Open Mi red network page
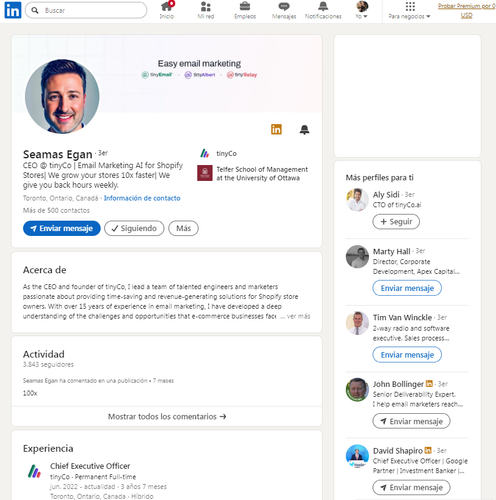This screenshot has height=500, width=496. point(206,10)
